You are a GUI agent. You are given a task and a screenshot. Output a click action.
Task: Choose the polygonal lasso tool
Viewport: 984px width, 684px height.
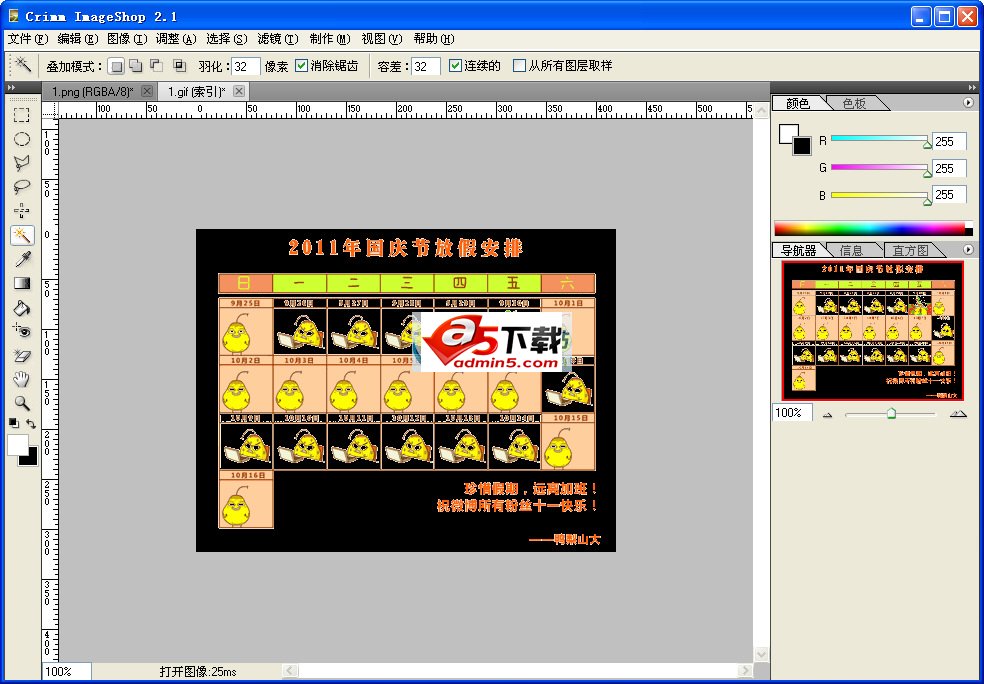click(22, 160)
